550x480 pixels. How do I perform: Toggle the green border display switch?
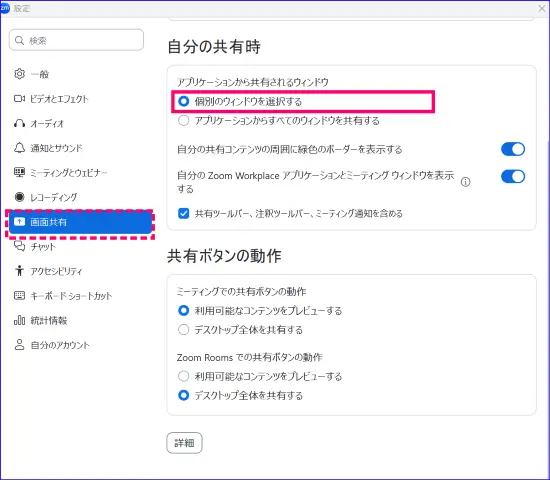[513, 149]
